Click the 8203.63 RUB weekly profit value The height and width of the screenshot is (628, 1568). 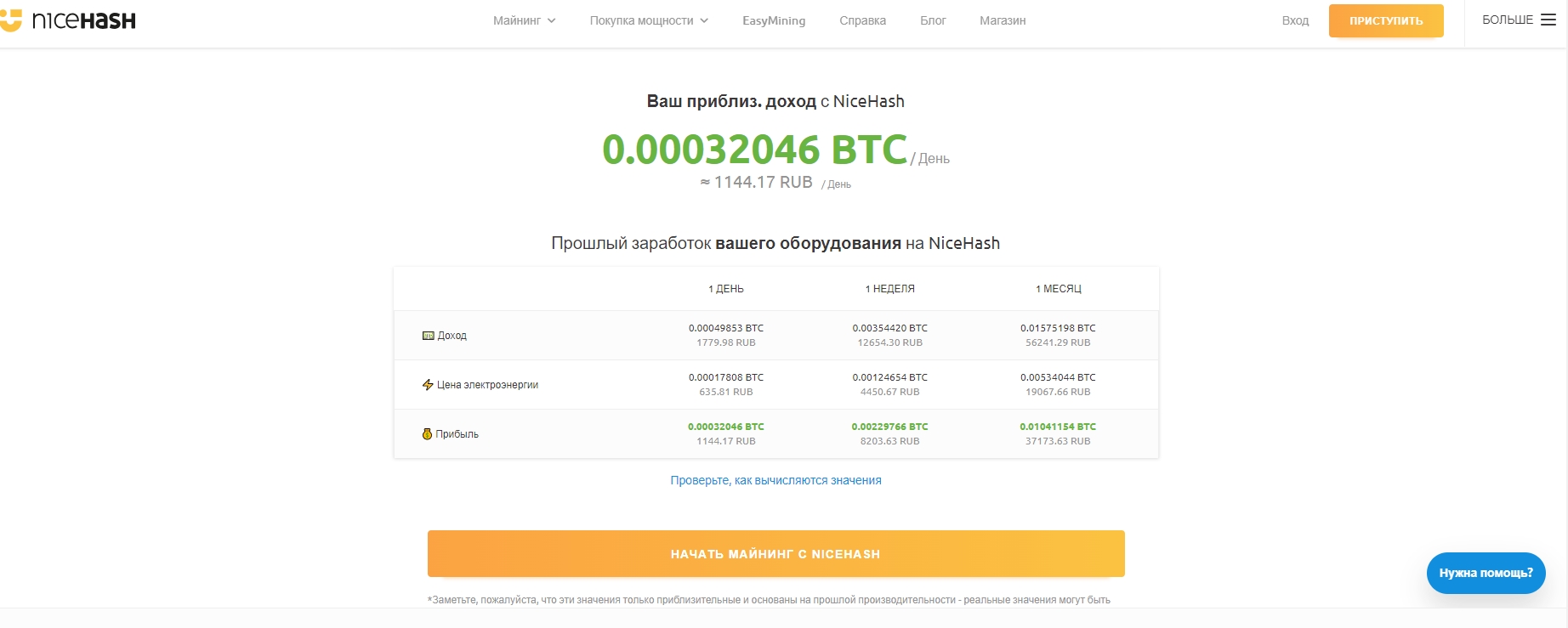pos(890,441)
